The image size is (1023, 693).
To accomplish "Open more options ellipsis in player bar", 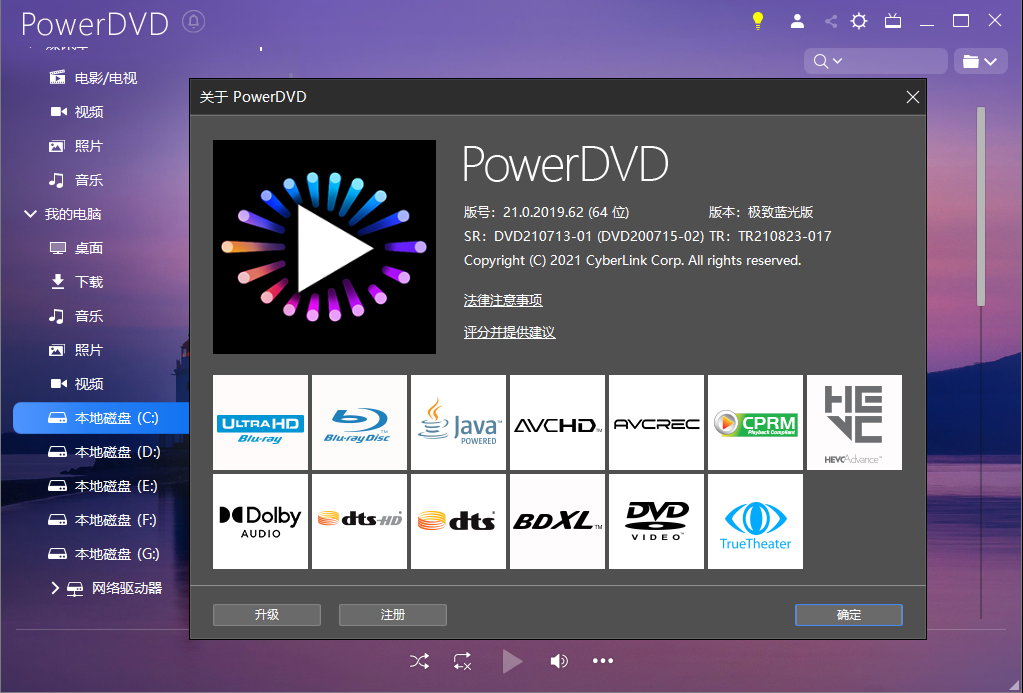I will pos(603,661).
